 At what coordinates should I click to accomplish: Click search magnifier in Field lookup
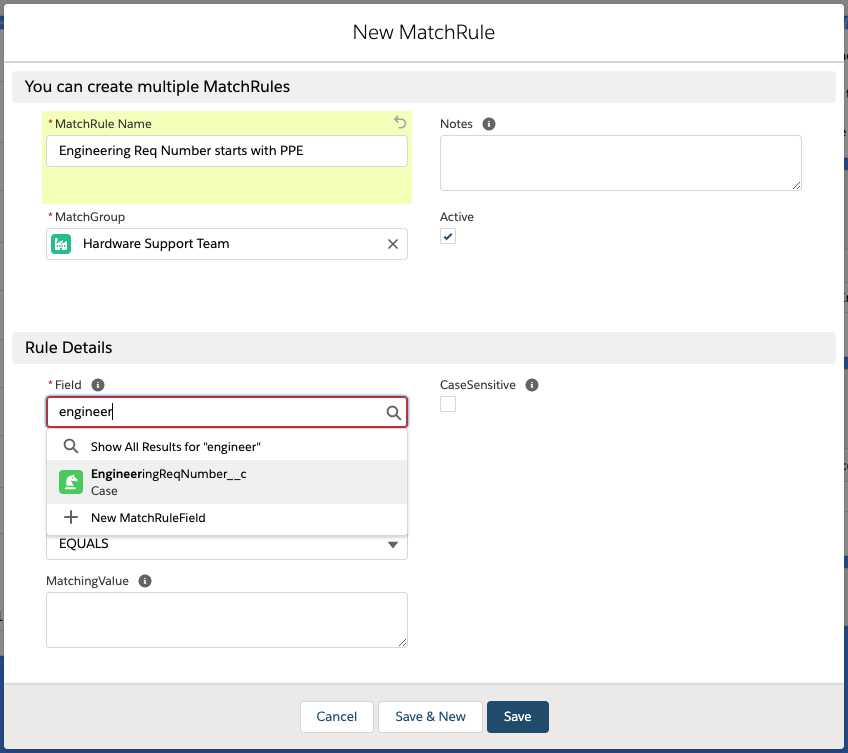(x=393, y=413)
